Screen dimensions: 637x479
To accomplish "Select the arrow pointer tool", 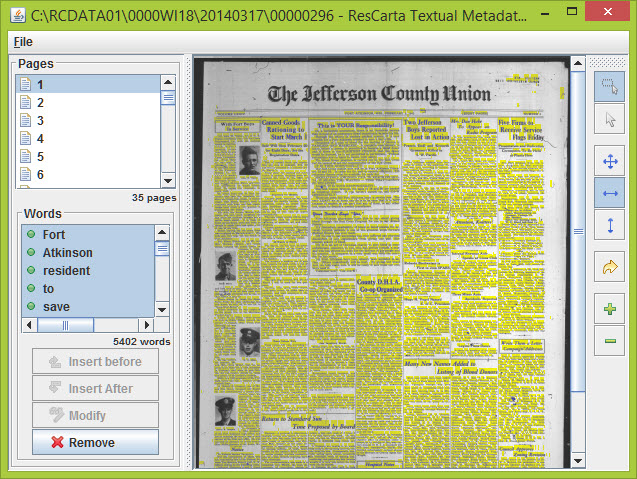I will point(609,119).
